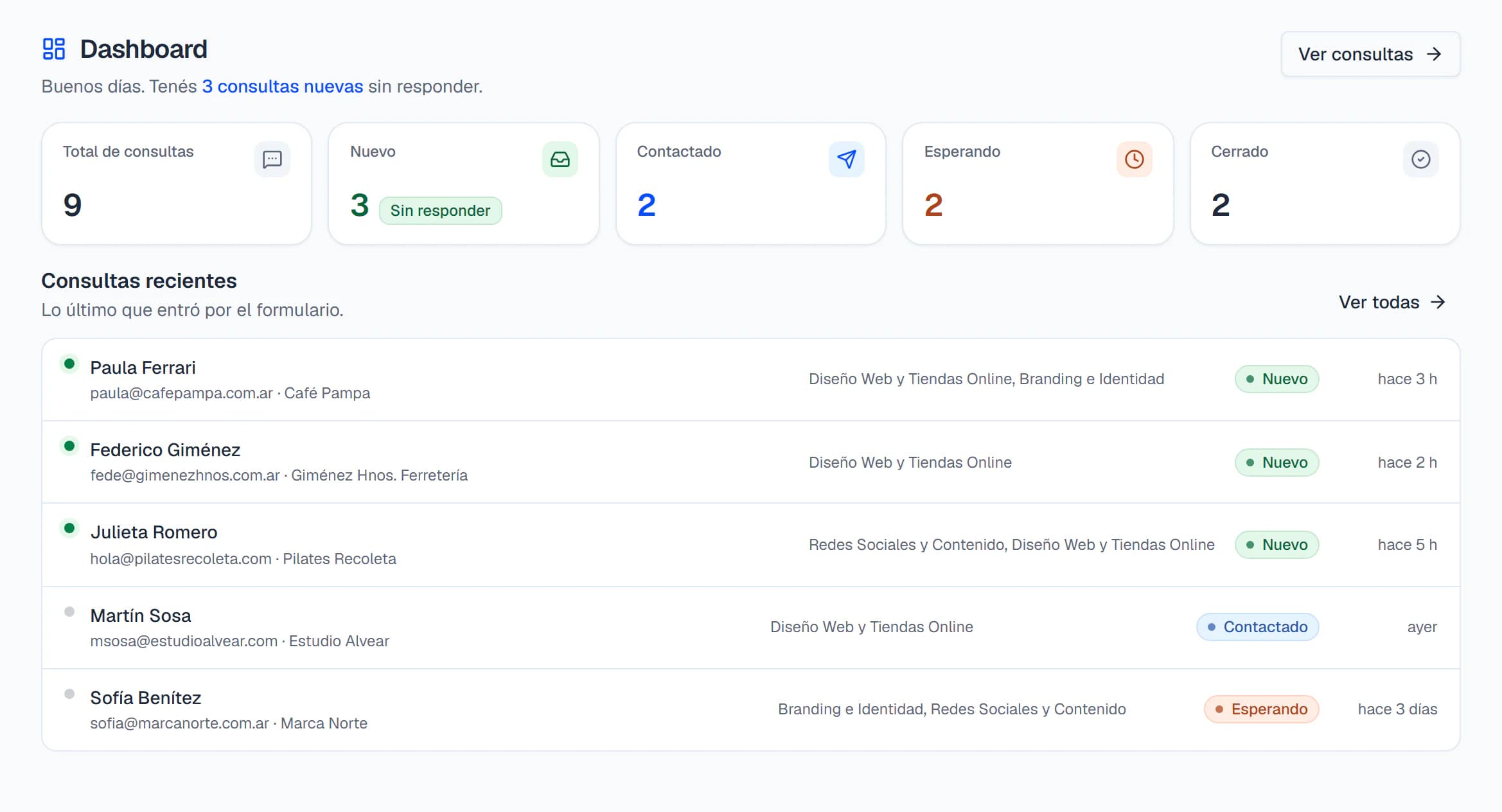Open Sofía Benítez's inquiry
Viewport: 1502px width, 812px height.
[751, 710]
